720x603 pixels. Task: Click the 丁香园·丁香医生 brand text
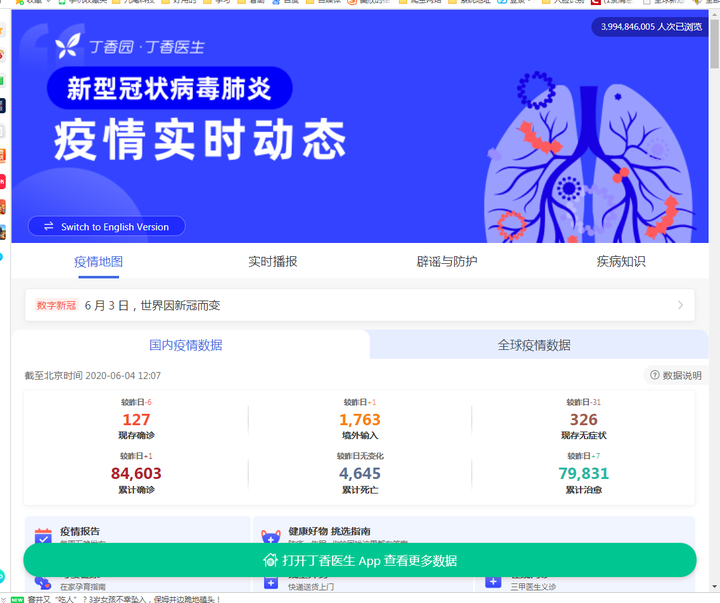146,47
